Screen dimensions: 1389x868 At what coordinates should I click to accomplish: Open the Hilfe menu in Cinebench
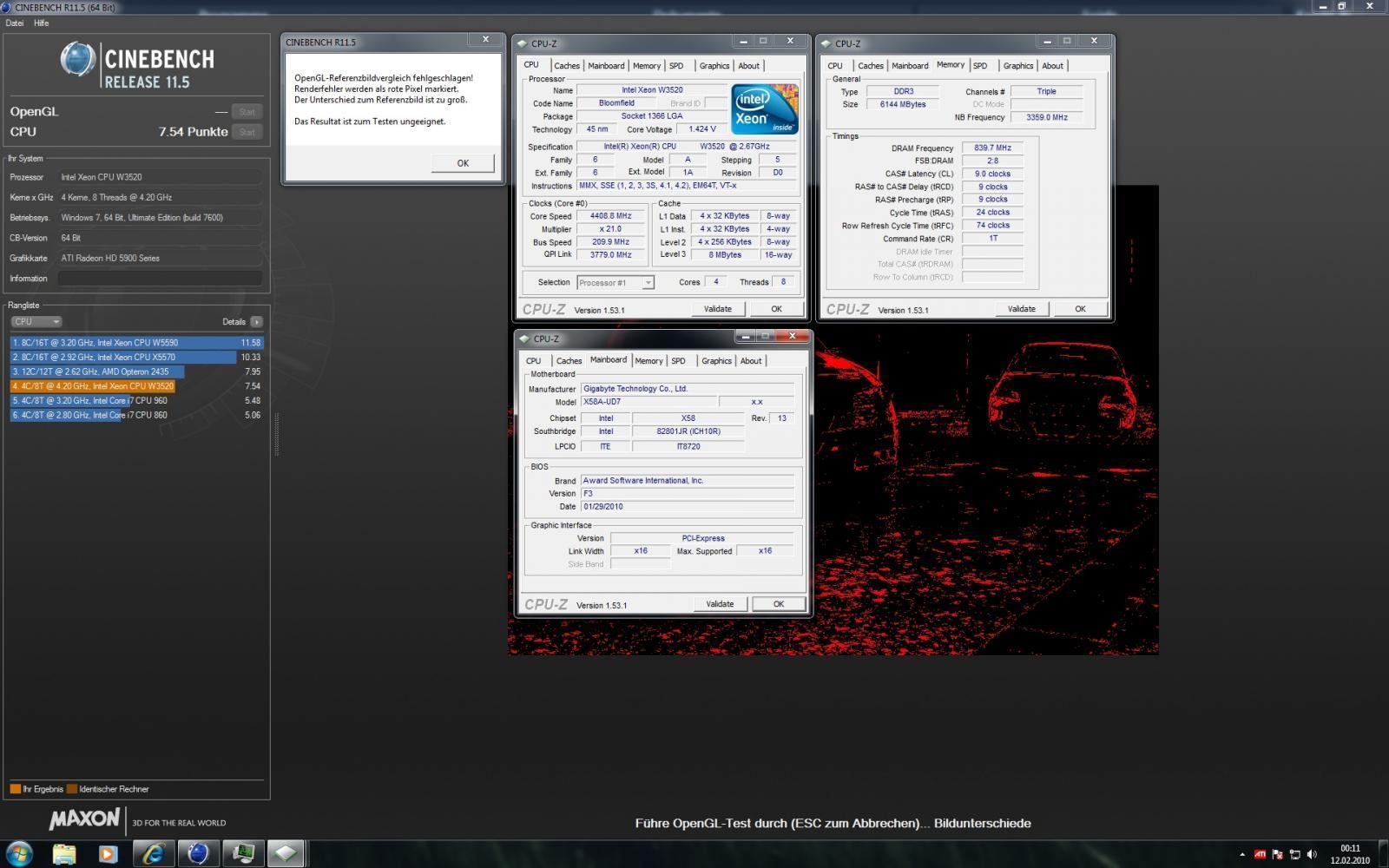(x=41, y=23)
